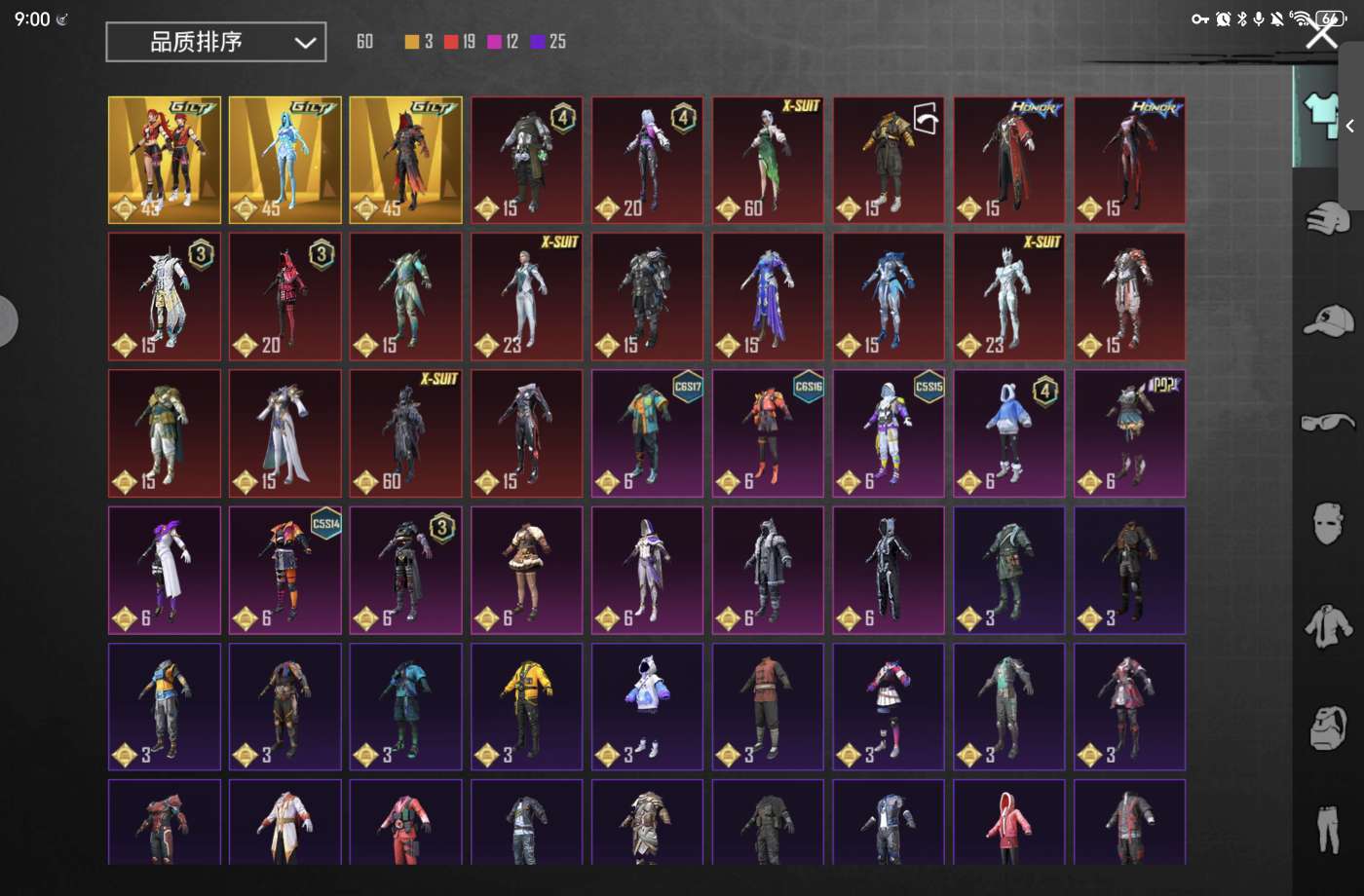Tap the floating circle button on left edge
Viewport: 1364px width, 896px height.
pyautogui.click(x=6, y=320)
